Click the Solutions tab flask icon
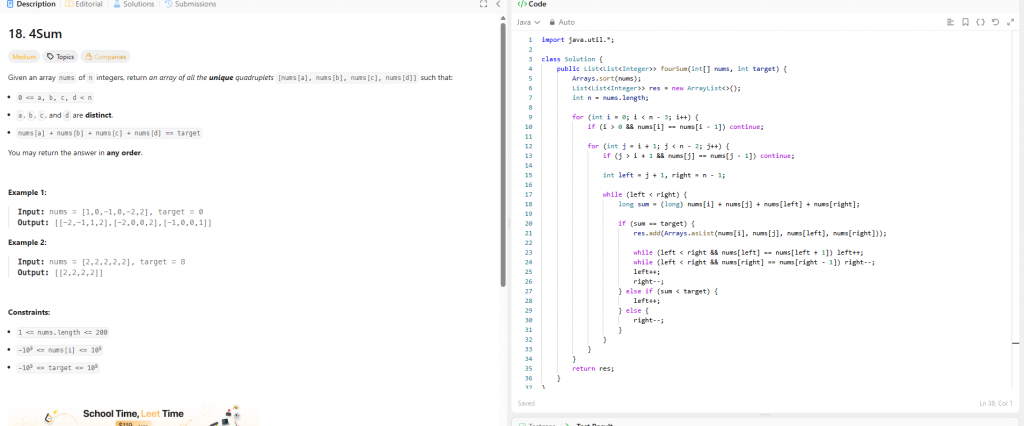This screenshot has width=1024, height=426. 117,4
